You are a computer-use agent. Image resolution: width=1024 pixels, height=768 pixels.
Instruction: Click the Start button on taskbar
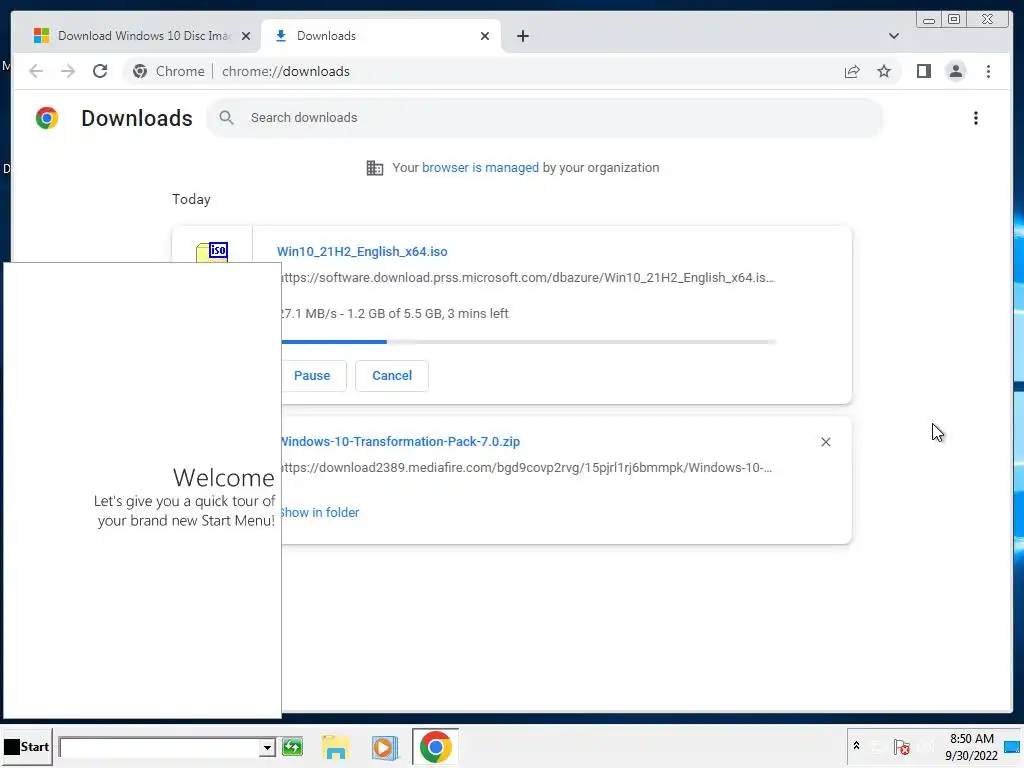[x=26, y=746]
